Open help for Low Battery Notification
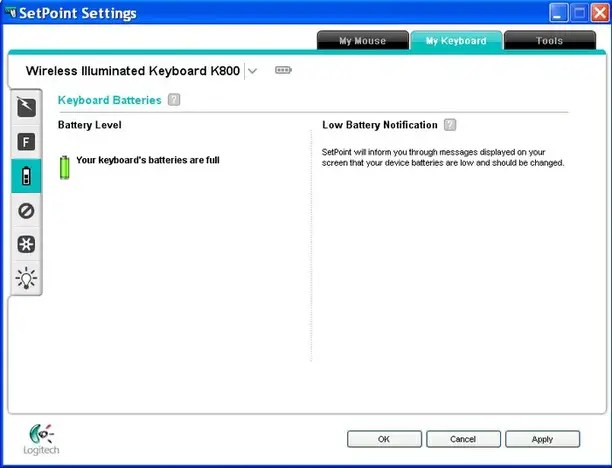 click(450, 125)
